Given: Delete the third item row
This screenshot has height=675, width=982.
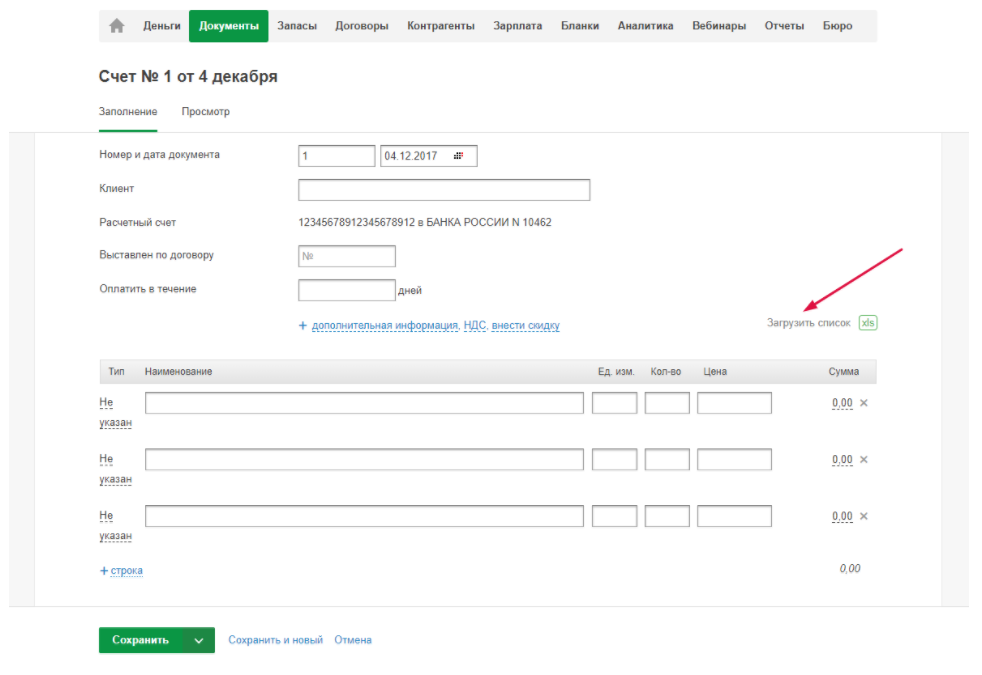Looking at the screenshot, I should (864, 517).
